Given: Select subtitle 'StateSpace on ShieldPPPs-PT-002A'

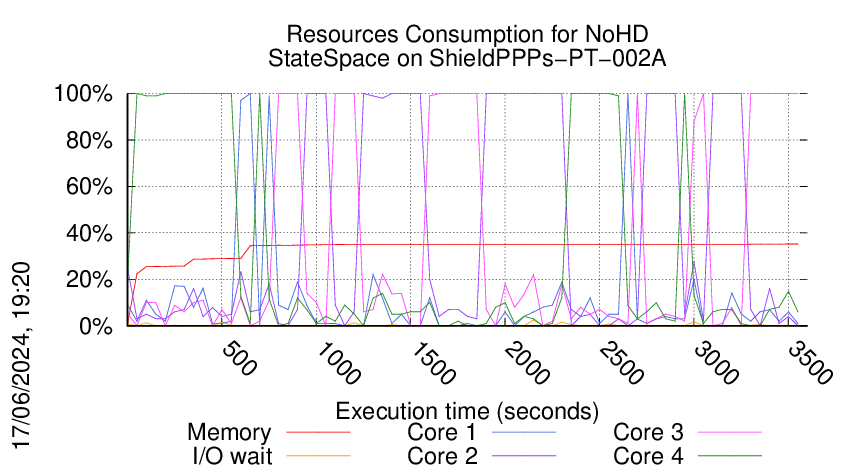Looking at the screenshot, I should 467,58.
